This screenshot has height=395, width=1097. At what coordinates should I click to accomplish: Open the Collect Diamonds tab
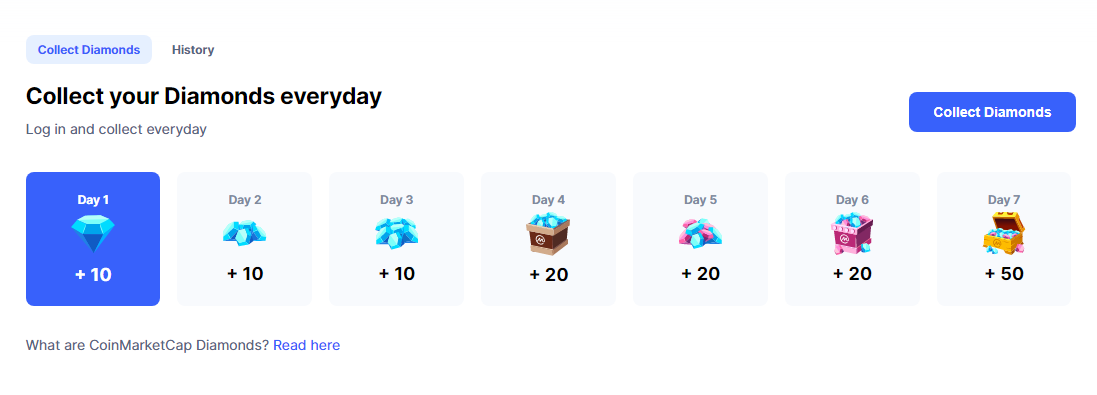[89, 50]
